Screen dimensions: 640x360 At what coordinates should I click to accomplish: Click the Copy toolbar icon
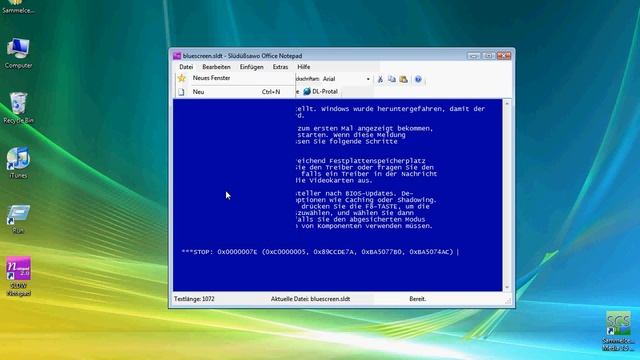[x=392, y=79]
